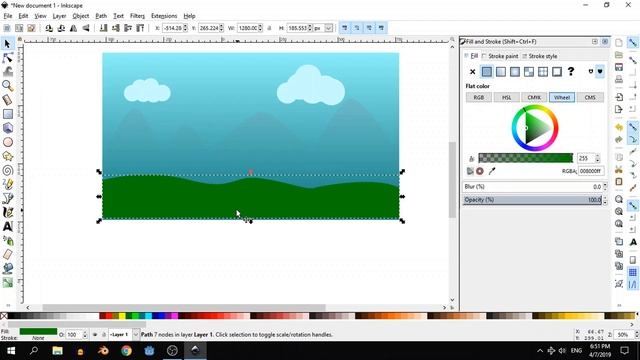Select the Bezier pen tool
The height and width of the screenshot is (360, 640).
point(7,198)
